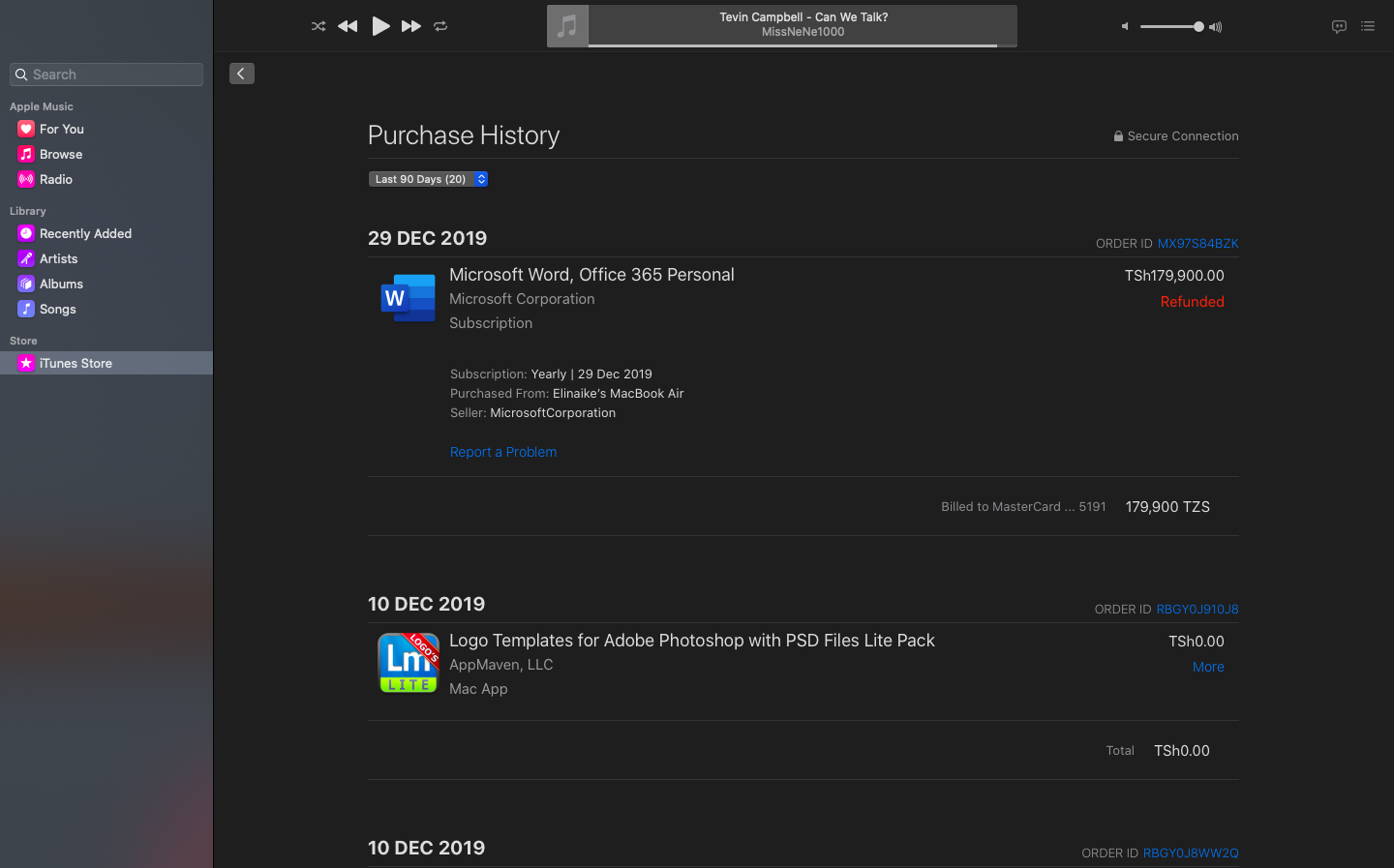Open Artists in Library
The height and width of the screenshot is (868, 1394).
[x=106, y=258]
